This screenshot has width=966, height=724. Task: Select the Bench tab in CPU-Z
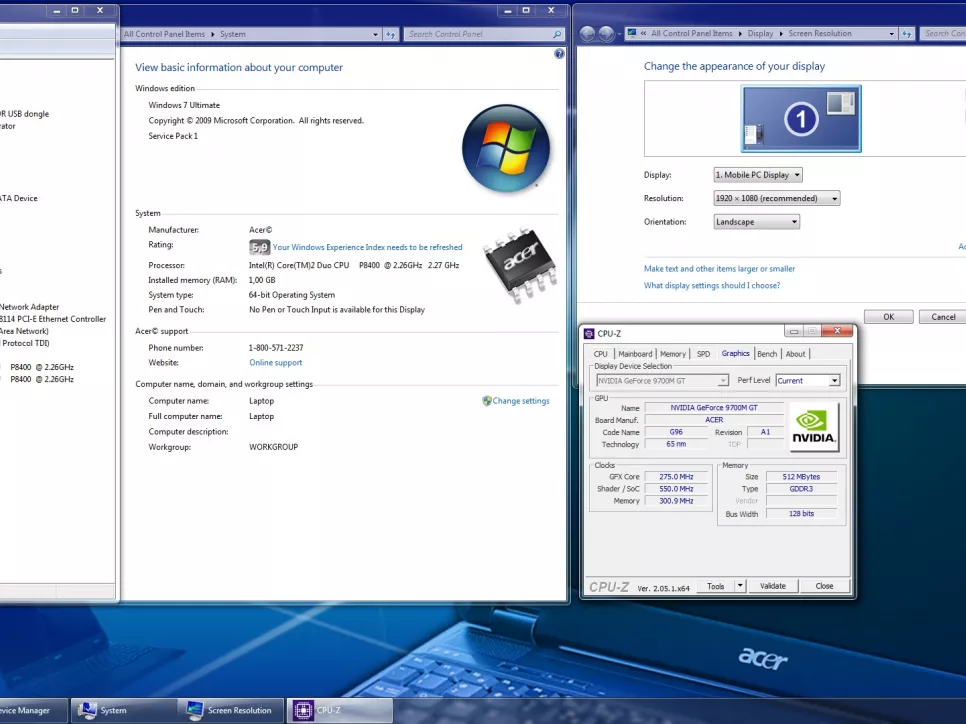(x=767, y=354)
